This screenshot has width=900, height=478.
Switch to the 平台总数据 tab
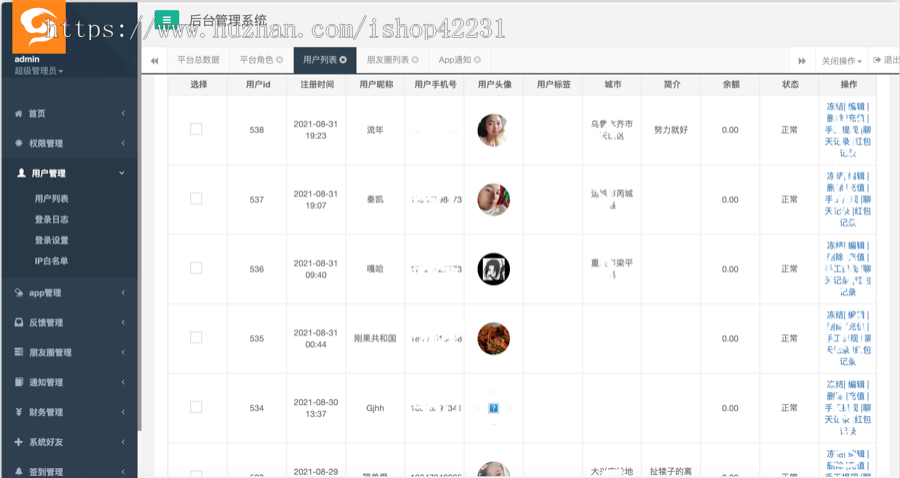199,60
